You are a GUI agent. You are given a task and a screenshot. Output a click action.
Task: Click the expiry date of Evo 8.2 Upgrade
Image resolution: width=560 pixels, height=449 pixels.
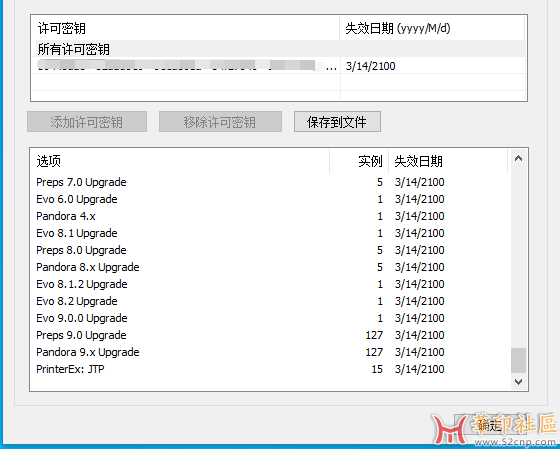(419, 301)
